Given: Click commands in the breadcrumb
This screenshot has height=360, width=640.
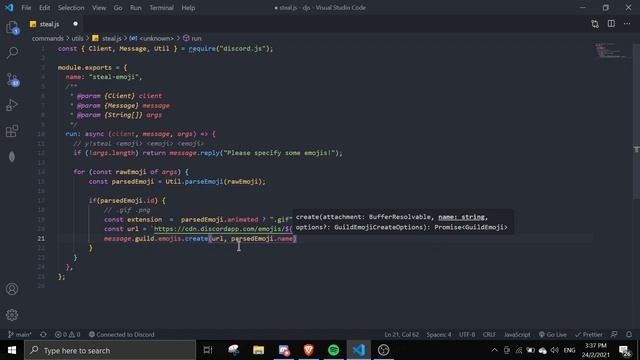Looking at the screenshot, I should (x=48, y=38).
